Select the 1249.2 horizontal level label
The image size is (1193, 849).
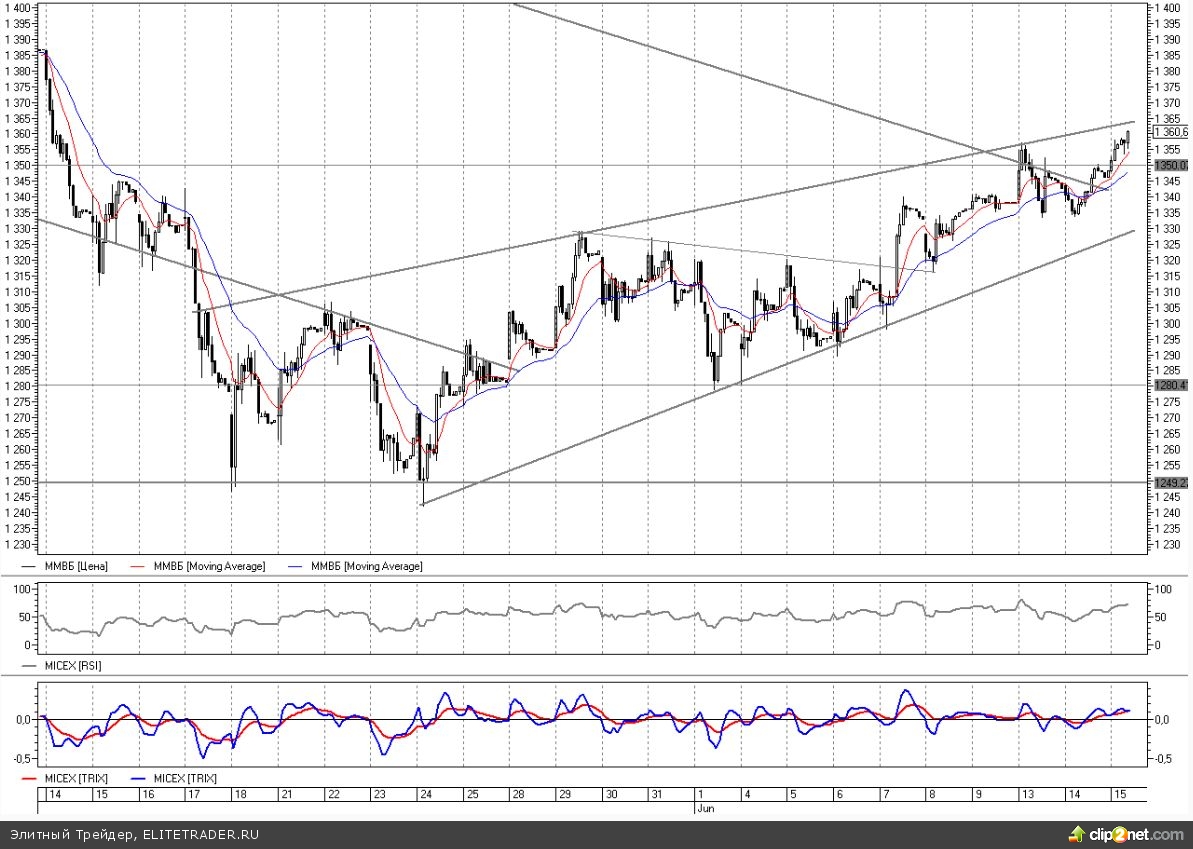[1170, 482]
